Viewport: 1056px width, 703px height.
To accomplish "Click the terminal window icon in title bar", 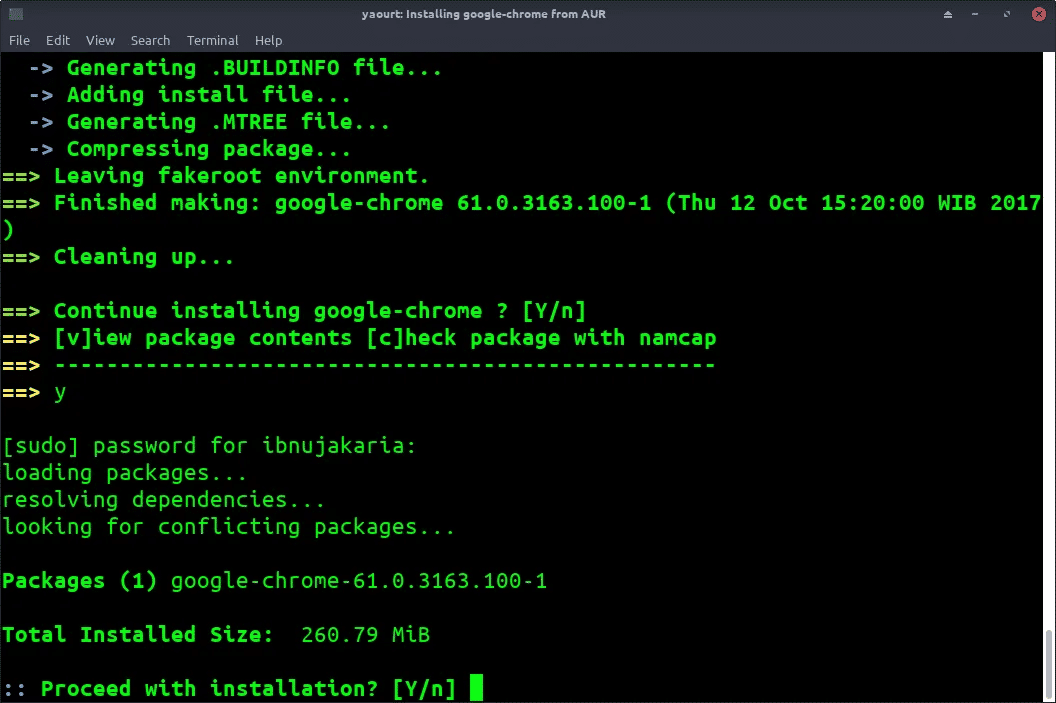I will pos(16,13).
